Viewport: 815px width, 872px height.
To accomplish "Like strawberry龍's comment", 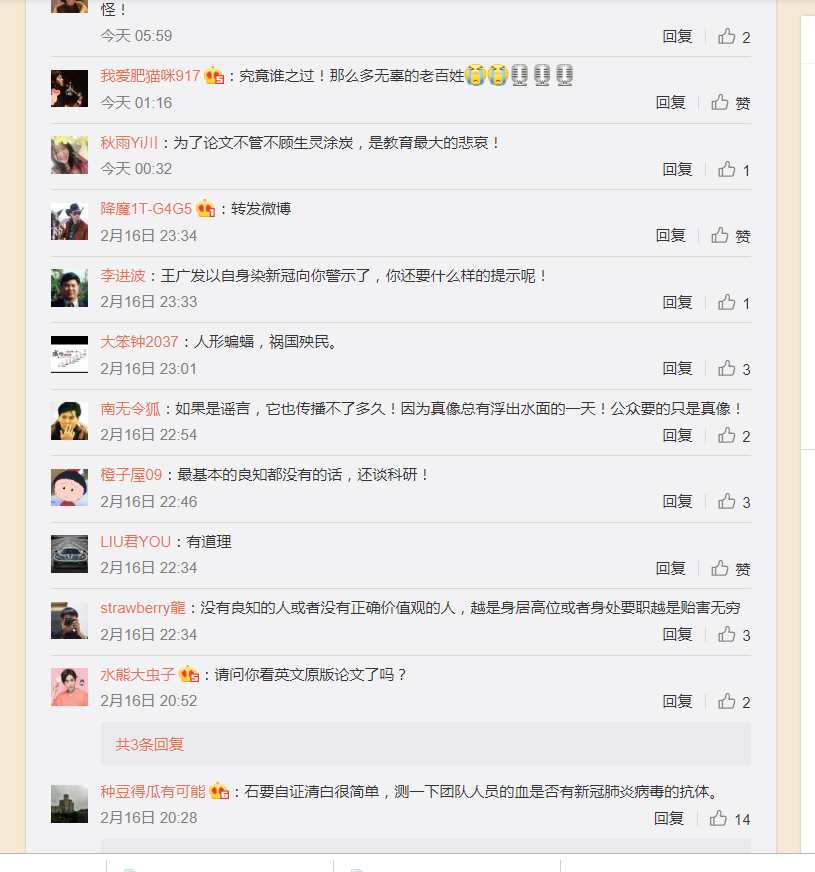I will tap(727, 634).
